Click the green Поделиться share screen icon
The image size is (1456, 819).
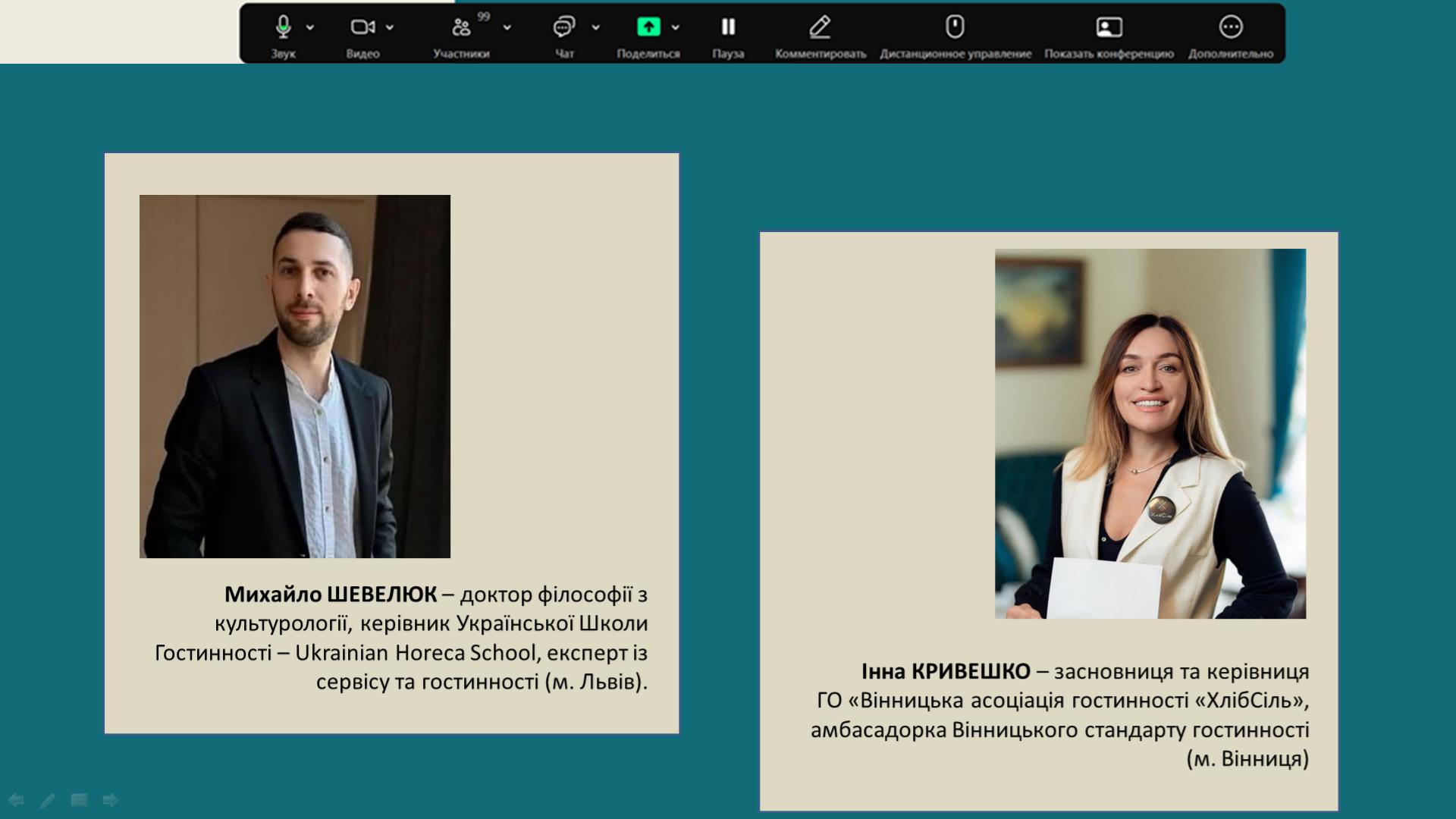pyautogui.click(x=648, y=27)
